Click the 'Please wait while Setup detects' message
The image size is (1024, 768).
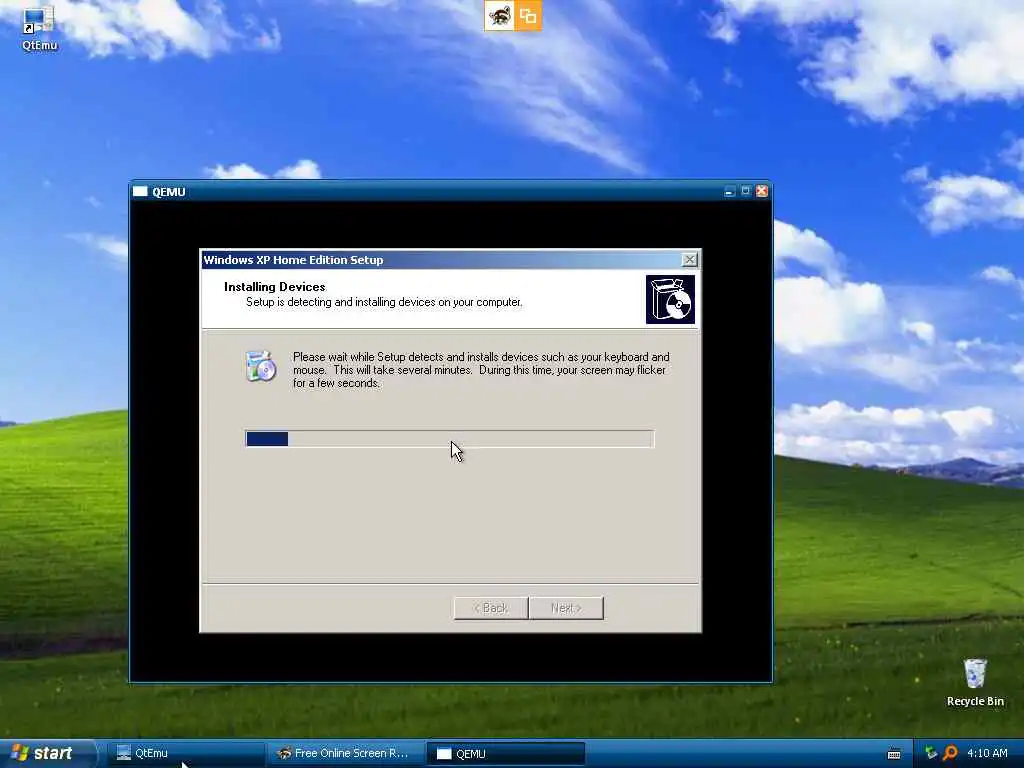click(x=481, y=370)
